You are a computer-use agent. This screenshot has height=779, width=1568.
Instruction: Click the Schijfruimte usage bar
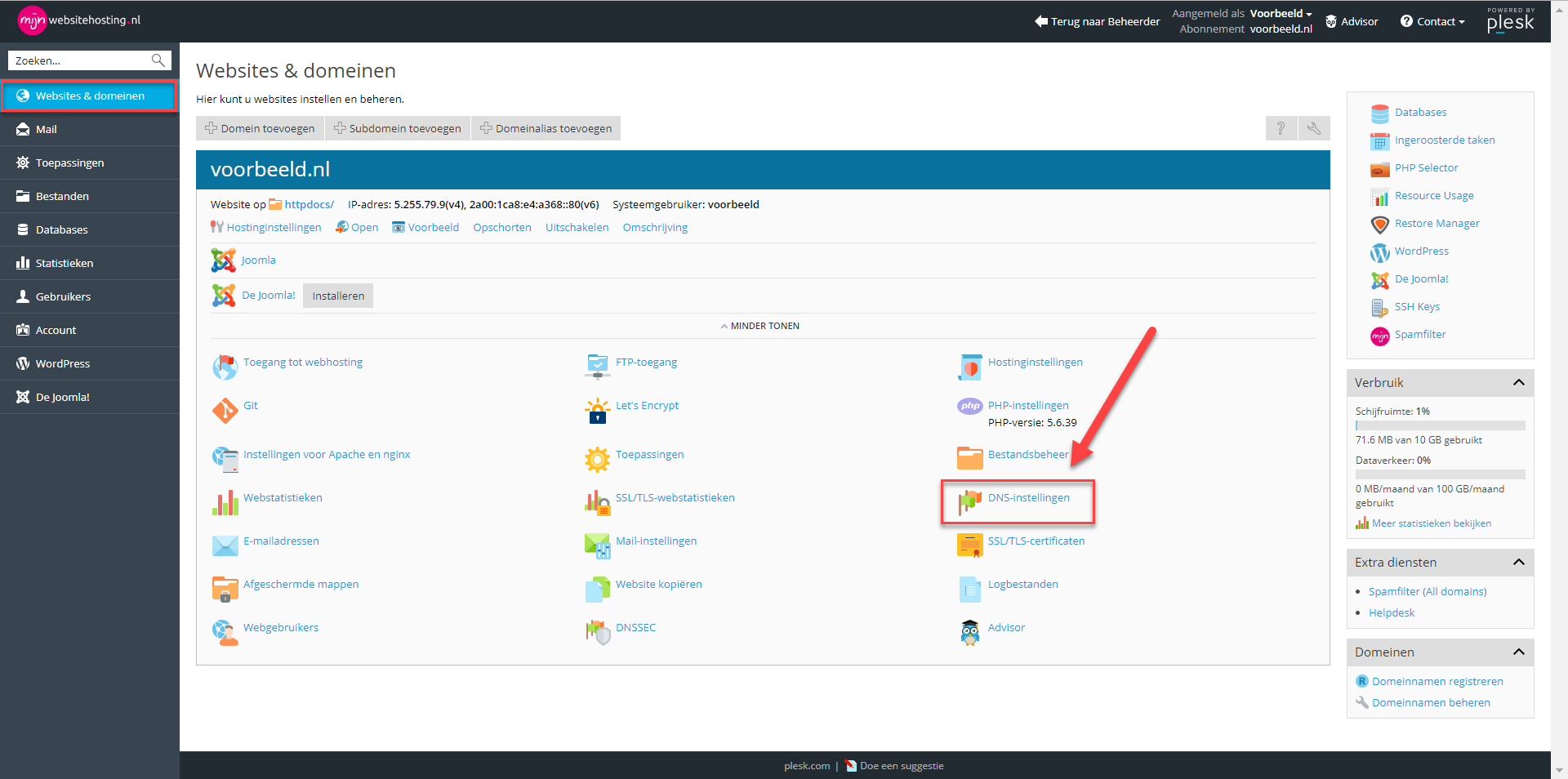[x=1441, y=425]
